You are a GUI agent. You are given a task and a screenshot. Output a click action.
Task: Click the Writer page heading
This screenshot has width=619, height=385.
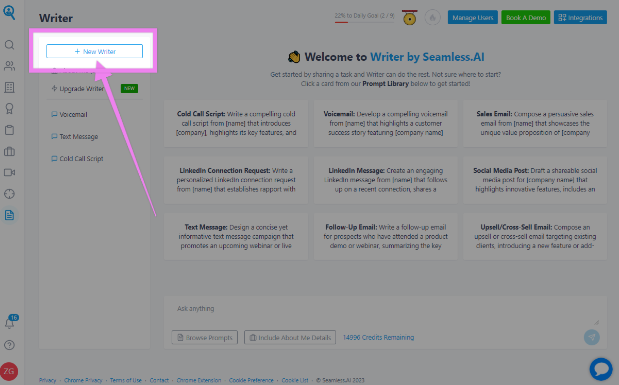pos(56,18)
